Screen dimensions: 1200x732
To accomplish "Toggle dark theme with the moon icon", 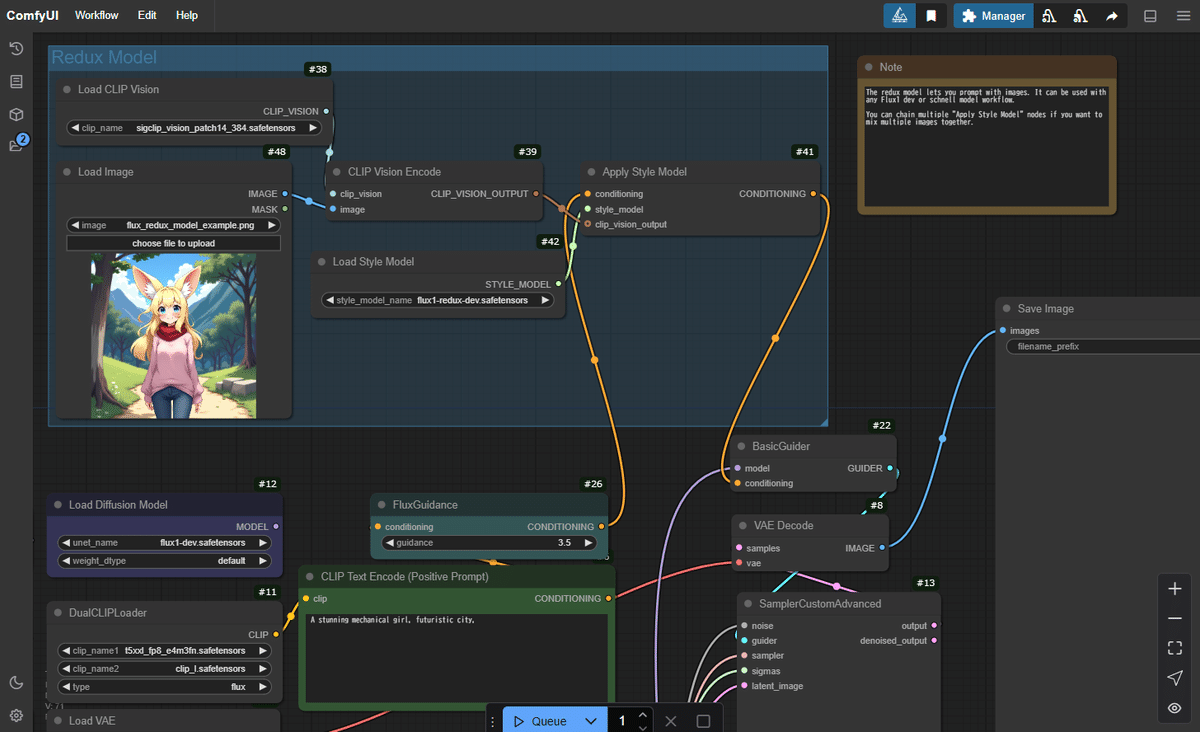I will point(16,682).
